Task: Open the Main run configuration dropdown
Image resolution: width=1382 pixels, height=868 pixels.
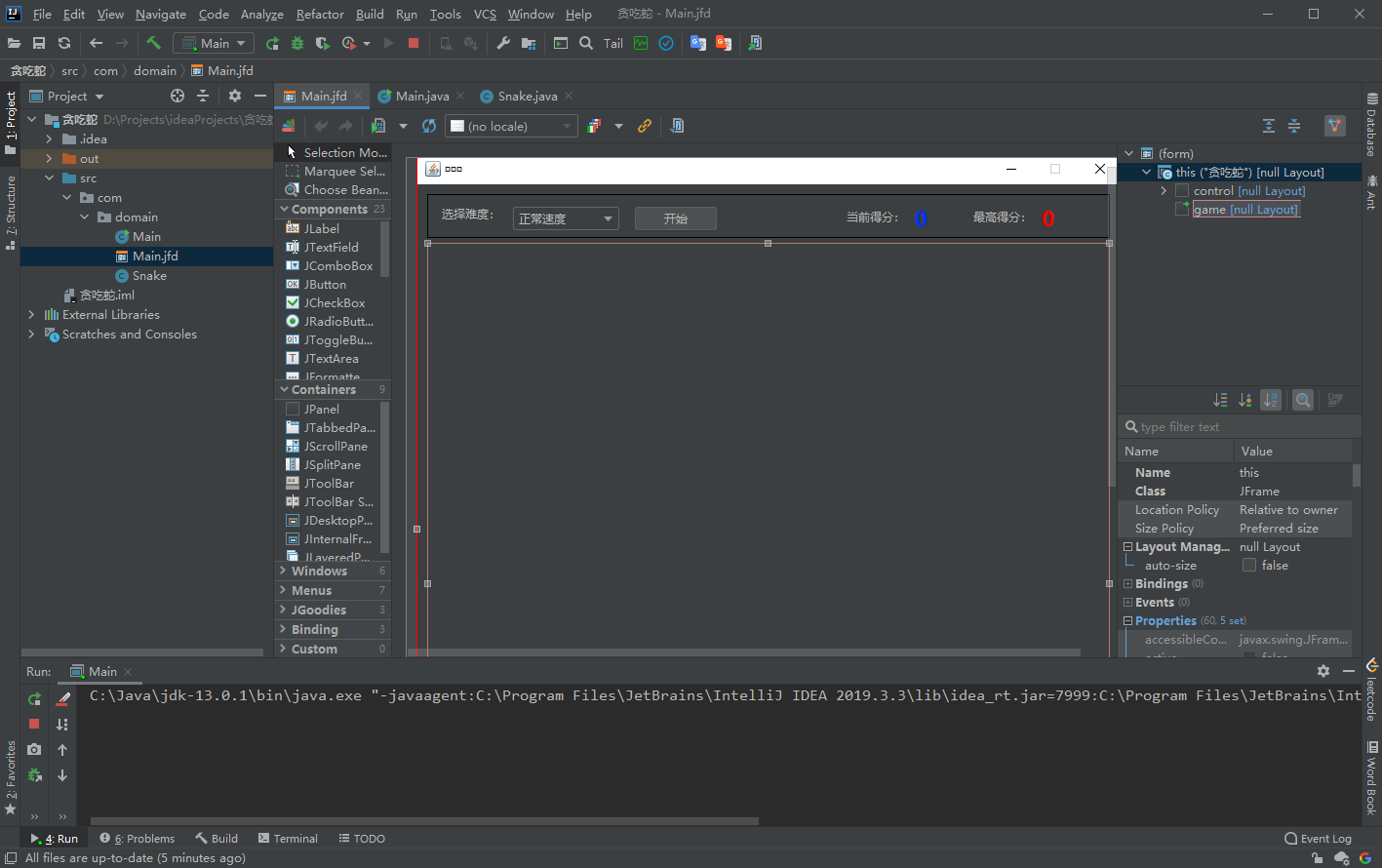Action: (214, 43)
